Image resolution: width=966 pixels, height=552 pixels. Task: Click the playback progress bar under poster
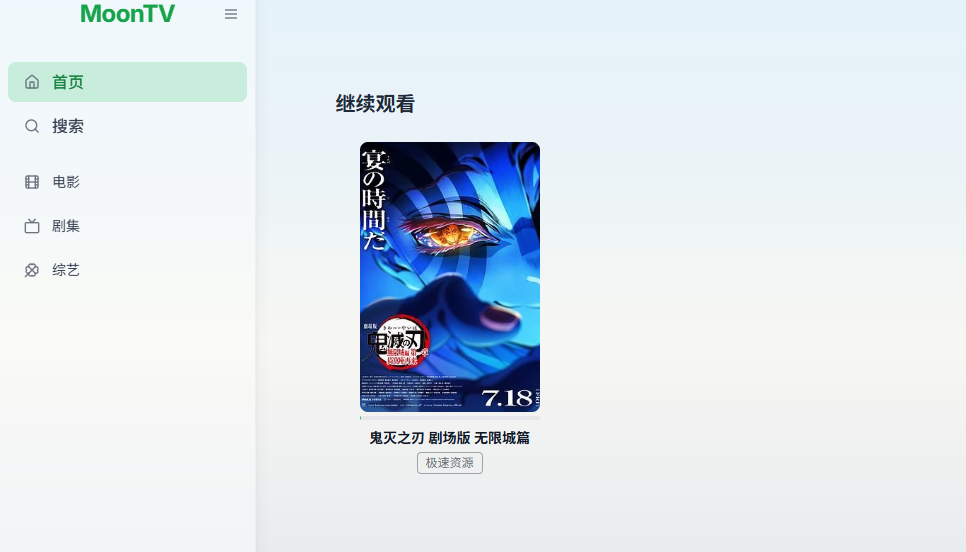point(450,418)
